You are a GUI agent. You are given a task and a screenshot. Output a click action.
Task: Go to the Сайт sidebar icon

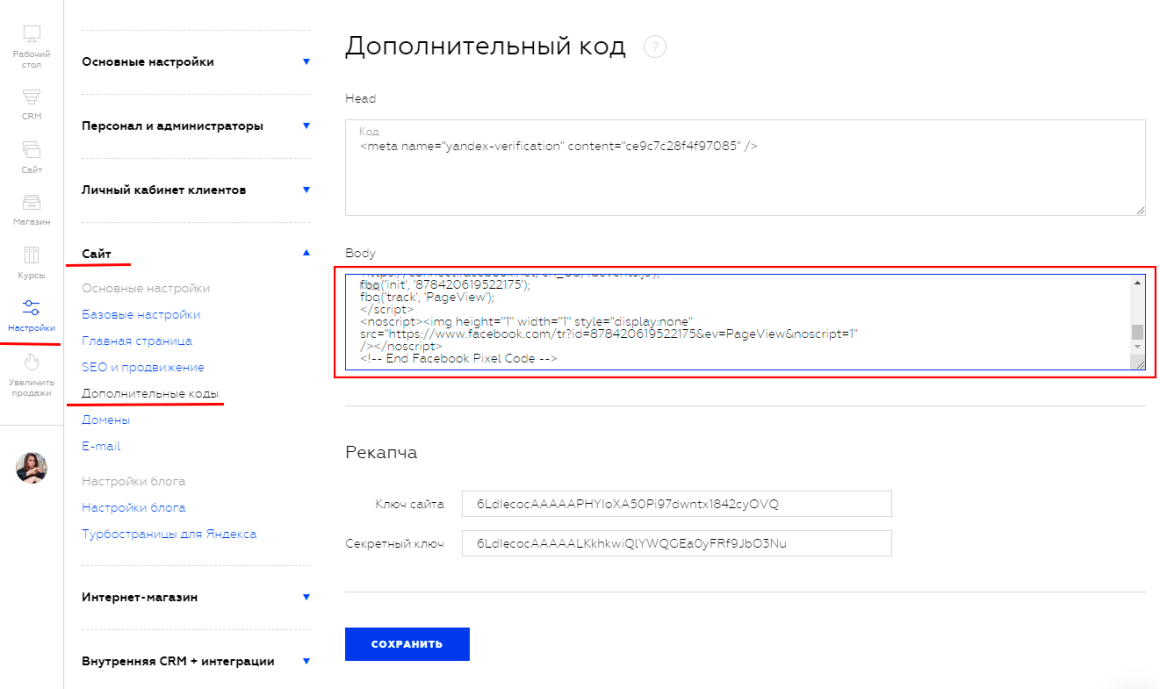coord(32,150)
